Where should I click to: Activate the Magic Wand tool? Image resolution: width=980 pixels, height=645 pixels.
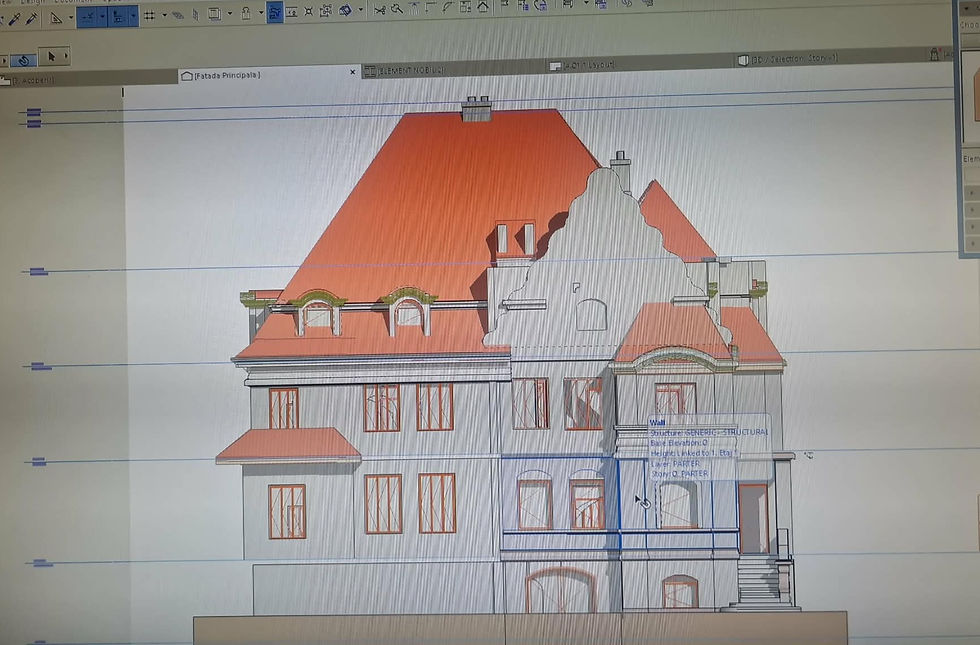pos(397,9)
